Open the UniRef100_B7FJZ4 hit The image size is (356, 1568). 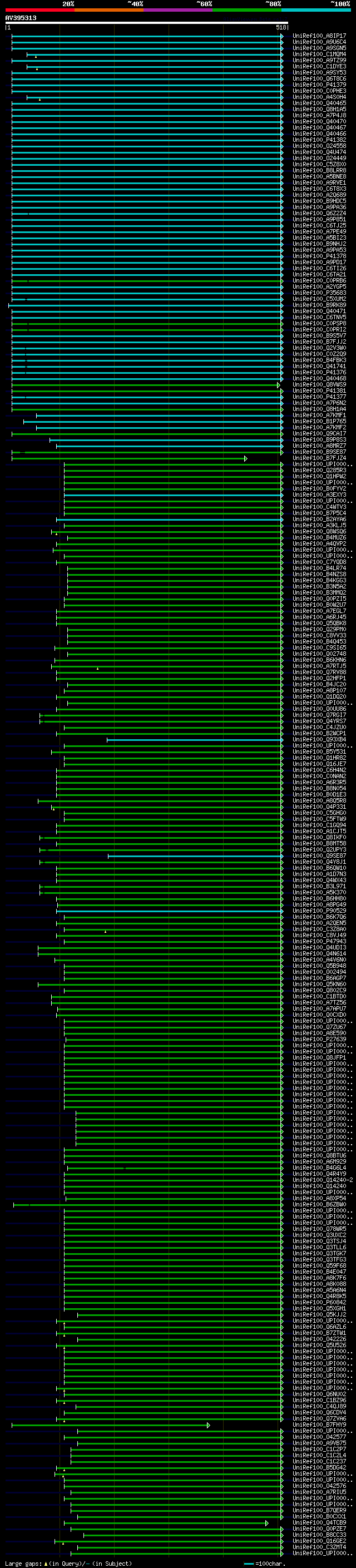click(x=319, y=458)
